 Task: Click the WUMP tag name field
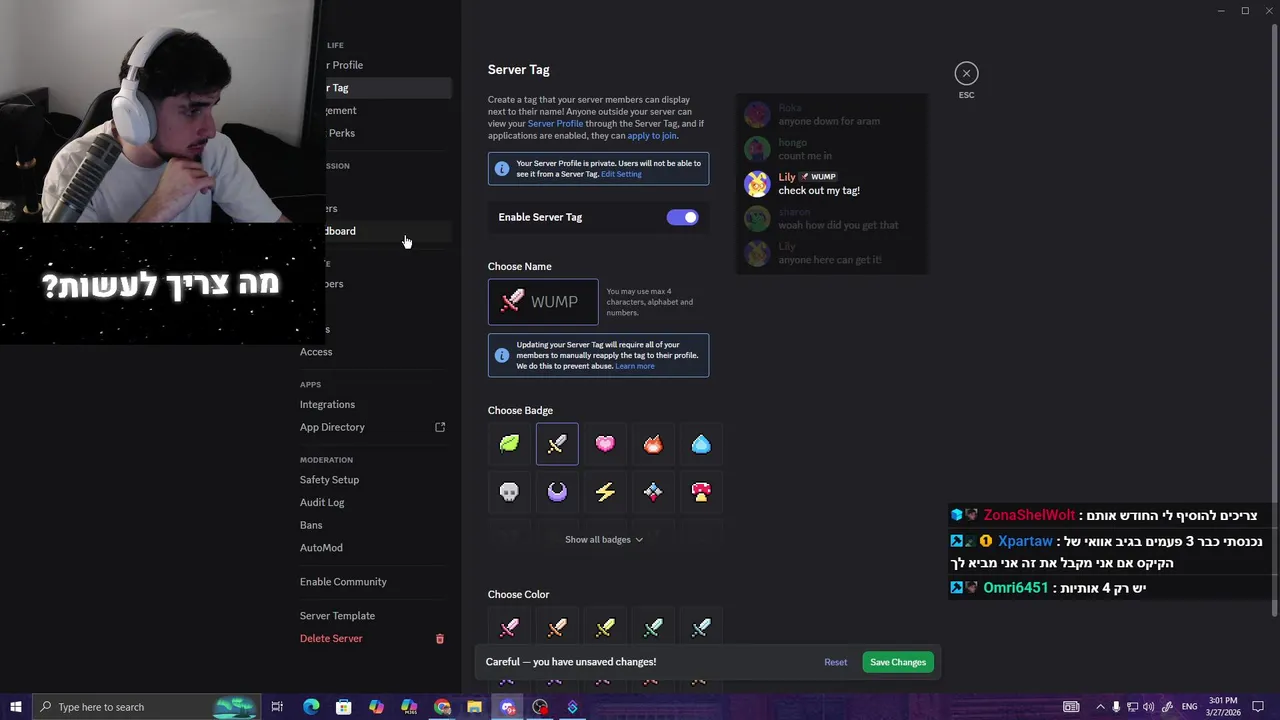tap(543, 302)
